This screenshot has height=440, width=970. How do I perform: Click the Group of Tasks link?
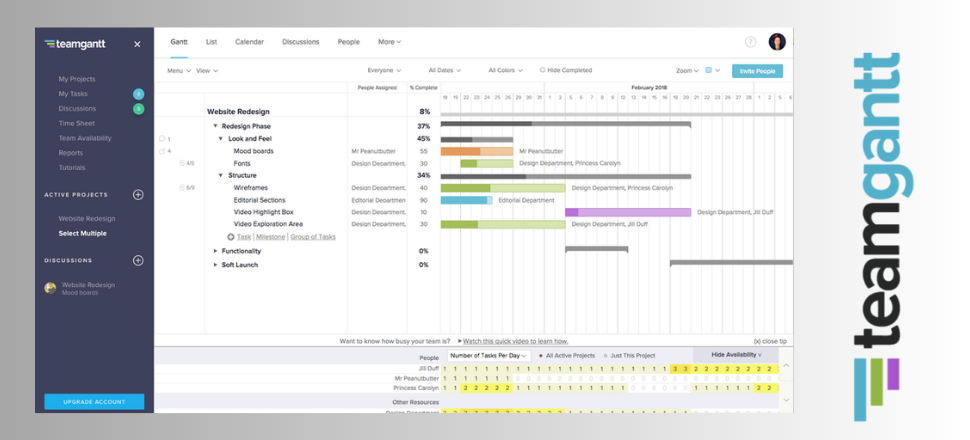point(313,237)
